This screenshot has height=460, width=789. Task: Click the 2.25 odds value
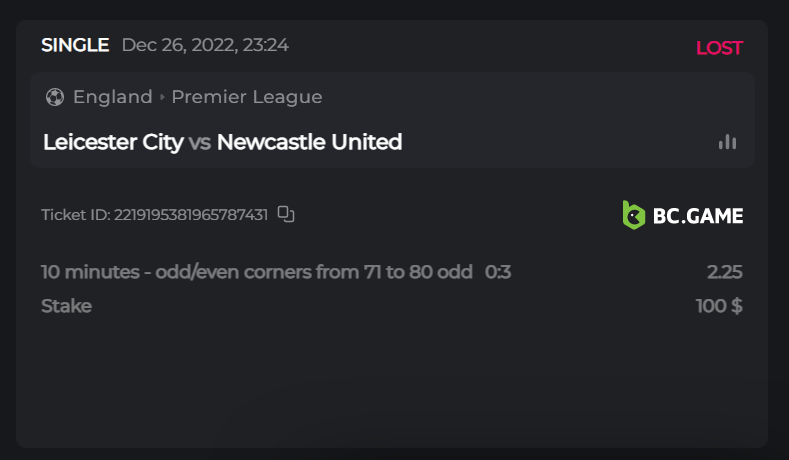[724, 272]
